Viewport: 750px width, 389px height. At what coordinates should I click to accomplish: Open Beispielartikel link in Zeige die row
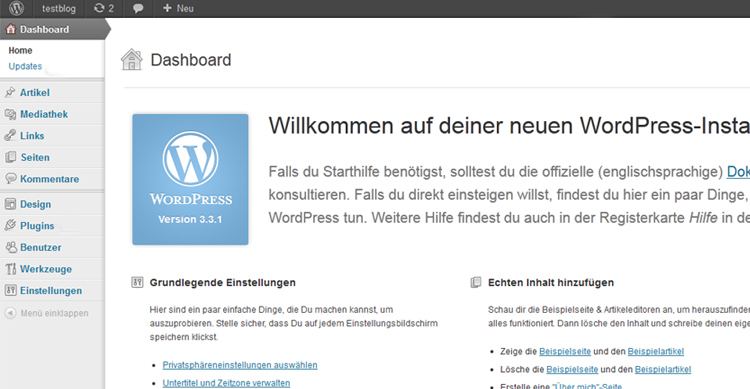click(656, 351)
